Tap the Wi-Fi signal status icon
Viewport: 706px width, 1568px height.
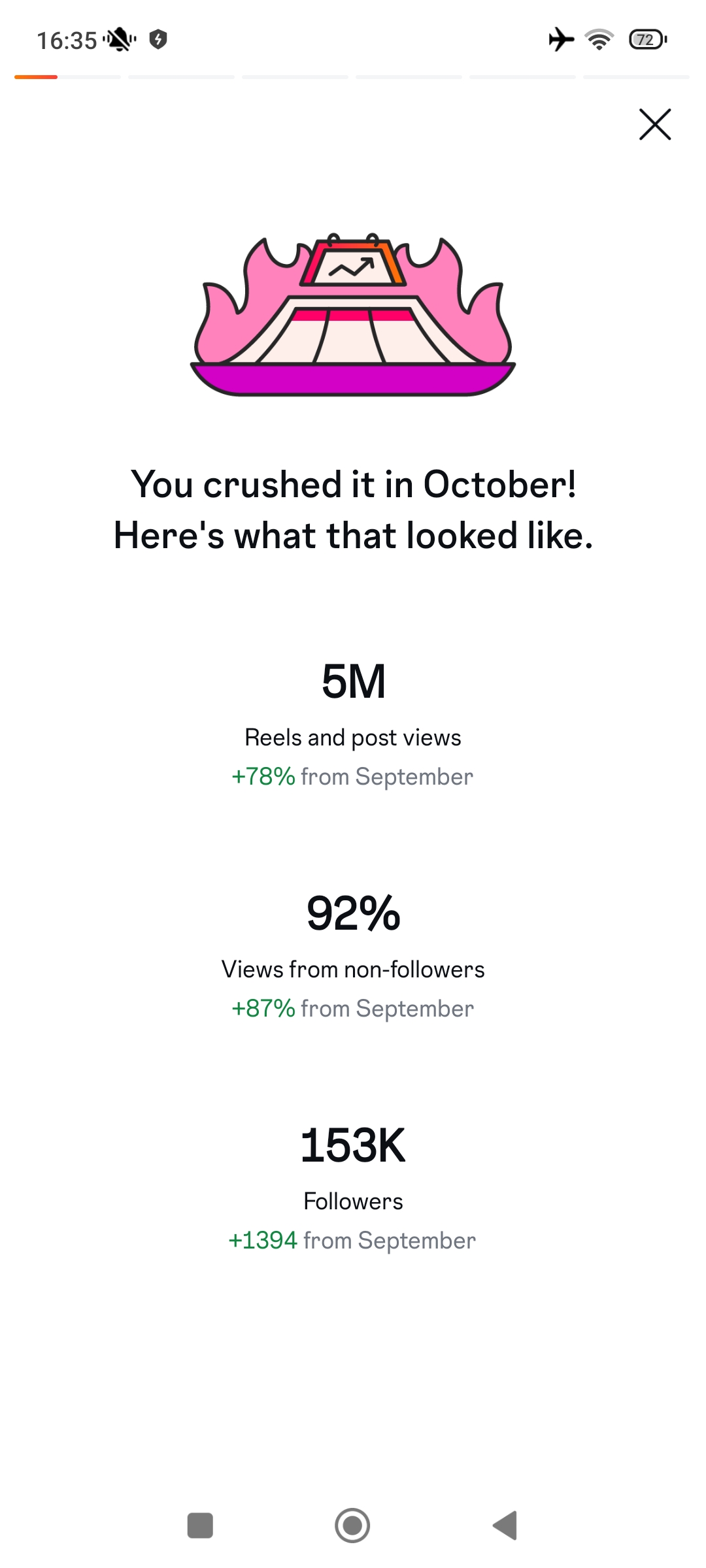(599, 40)
